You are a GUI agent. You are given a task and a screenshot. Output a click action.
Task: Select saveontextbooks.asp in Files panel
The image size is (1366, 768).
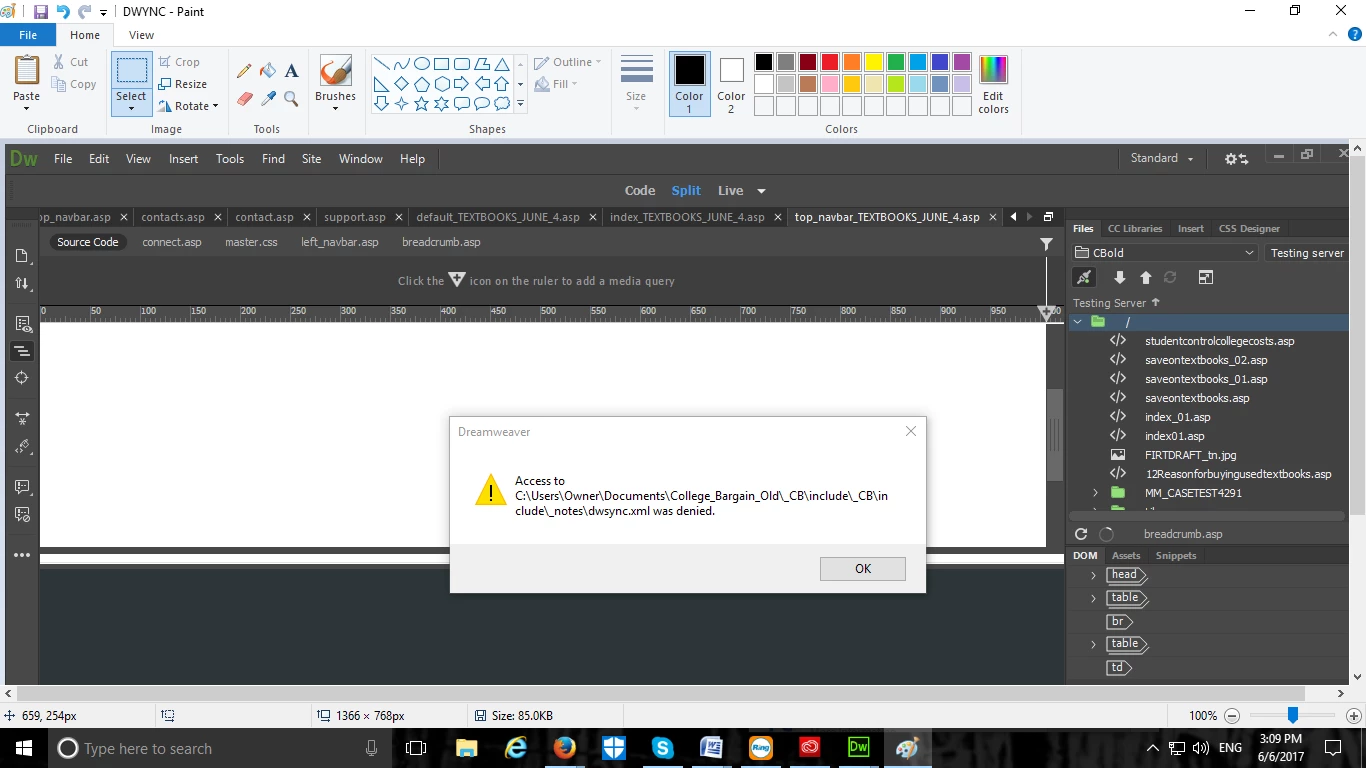pos(1197,398)
